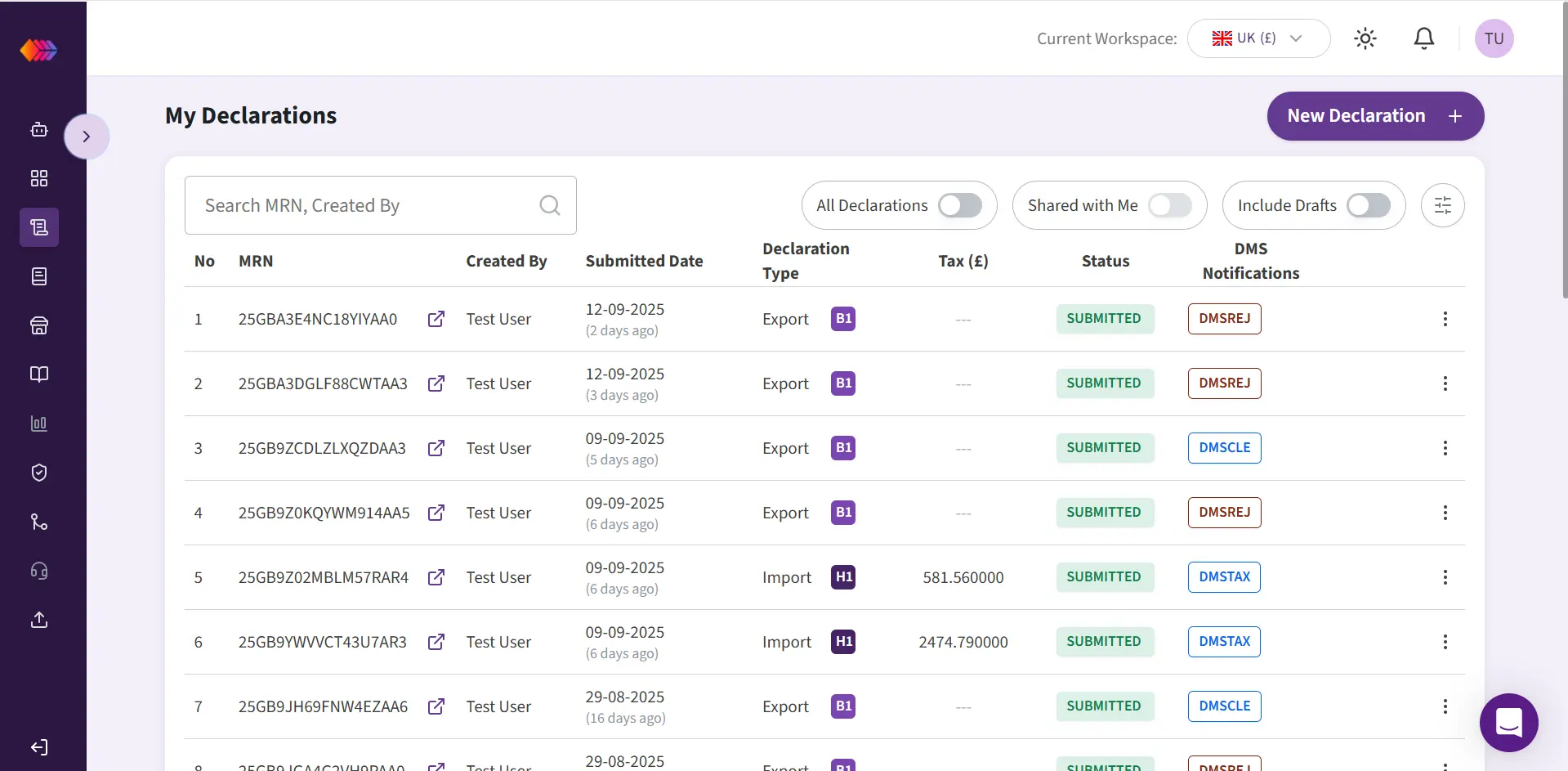Expand the sidebar with chevron arrow
Viewport: 1568px width, 771px height.
tap(86, 137)
